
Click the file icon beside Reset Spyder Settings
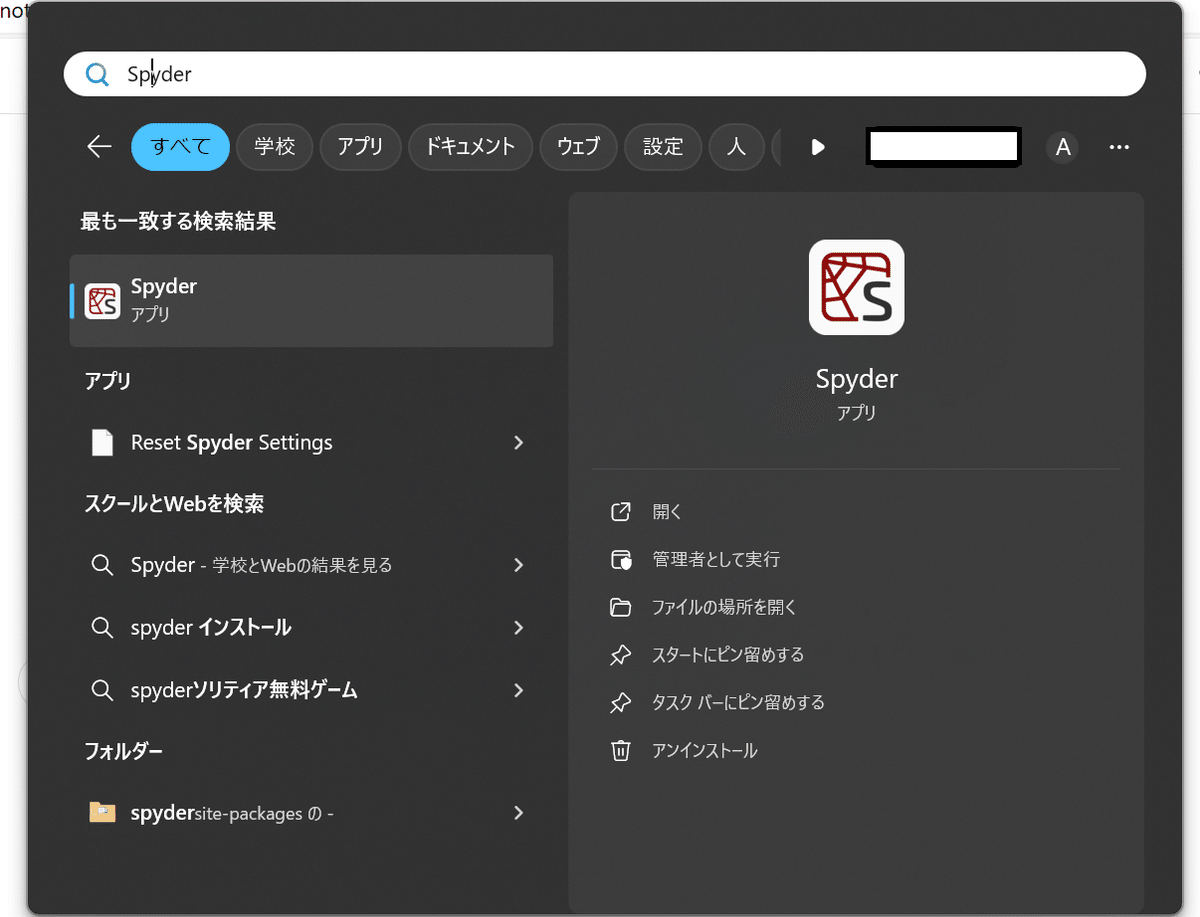tap(102, 442)
